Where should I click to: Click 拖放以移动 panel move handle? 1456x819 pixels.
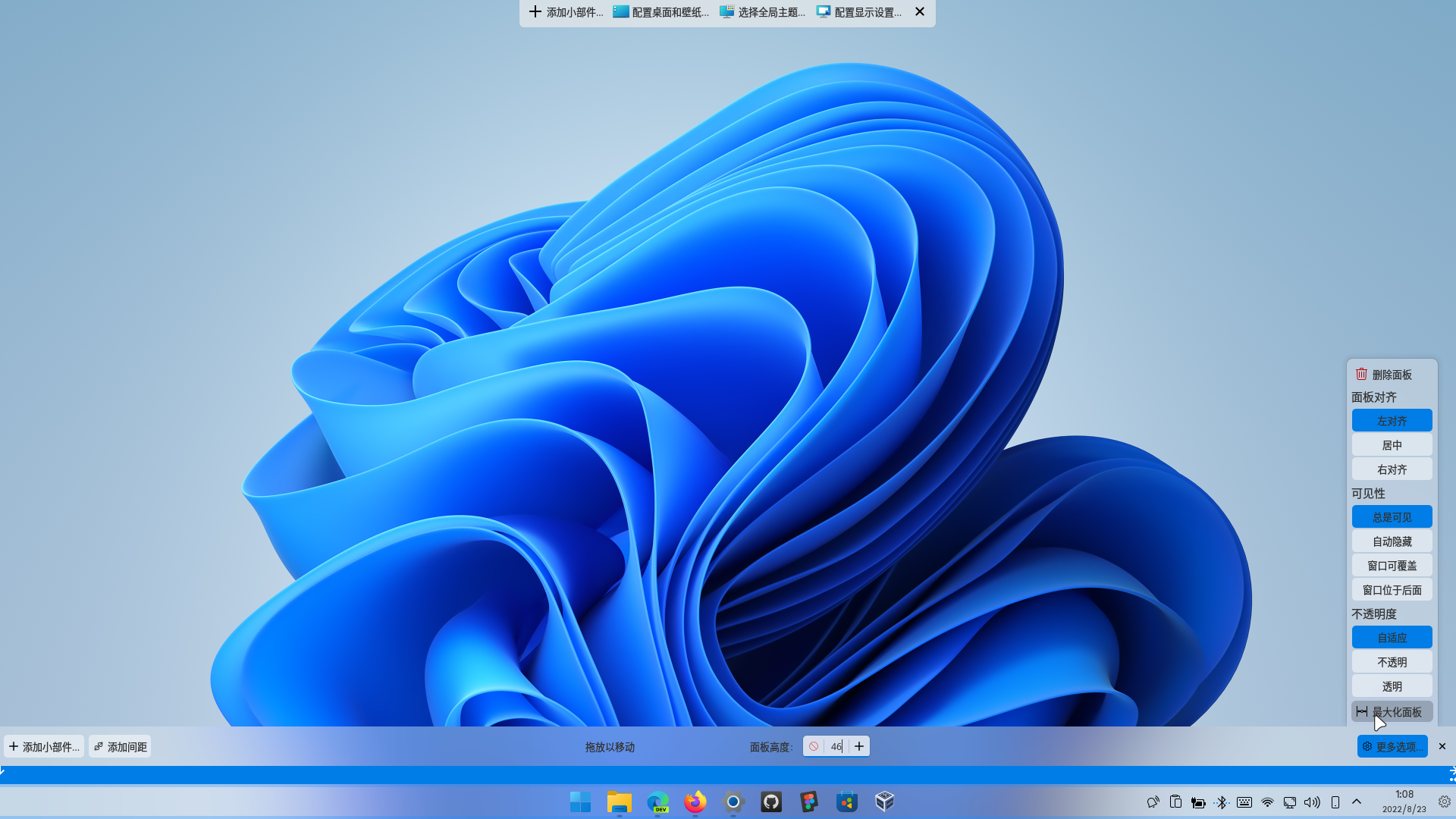[x=610, y=747]
